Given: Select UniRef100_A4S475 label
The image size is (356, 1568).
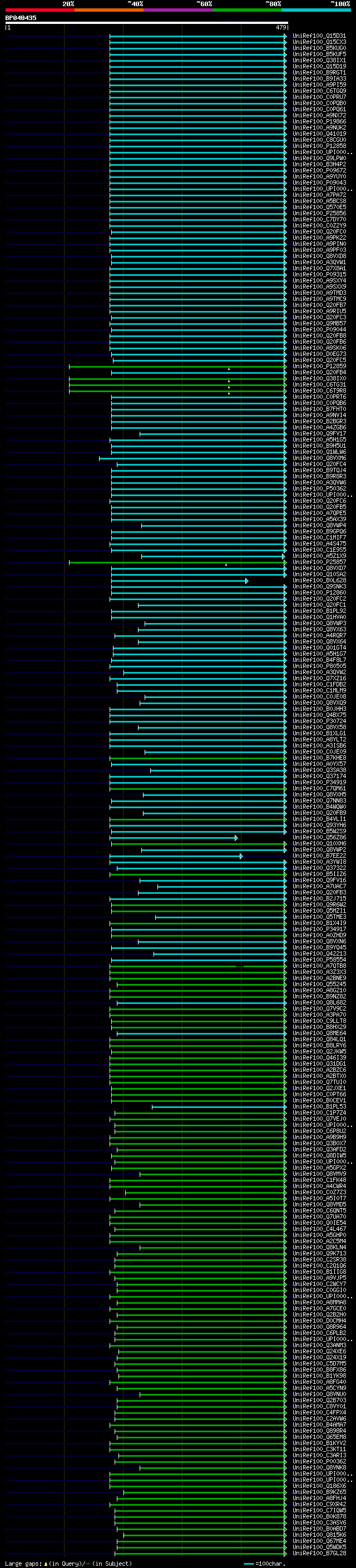Looking at the screenshot, I should point(319,544).
